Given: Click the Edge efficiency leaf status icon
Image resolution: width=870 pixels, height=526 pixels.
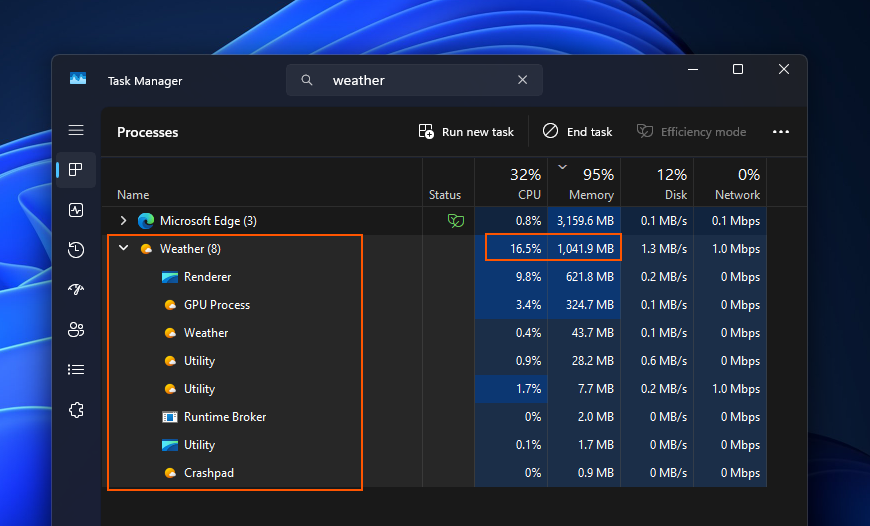Looking at the screenshot, I should tap(456, 221).
